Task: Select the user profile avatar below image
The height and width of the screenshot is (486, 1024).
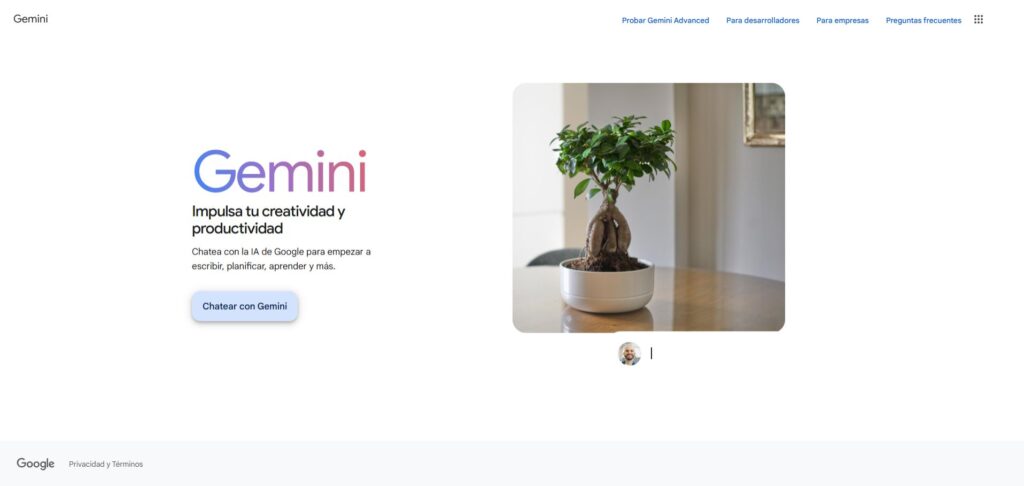Action: click(630, 353)
